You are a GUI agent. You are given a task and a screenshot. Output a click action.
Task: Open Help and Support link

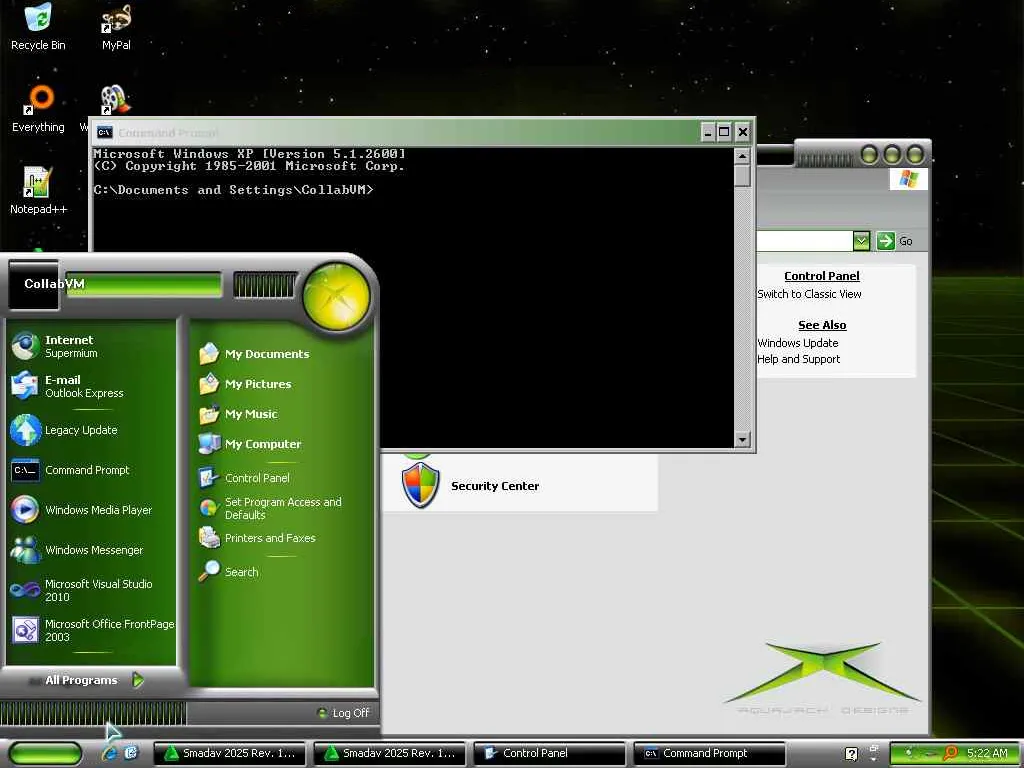(799, 359)
